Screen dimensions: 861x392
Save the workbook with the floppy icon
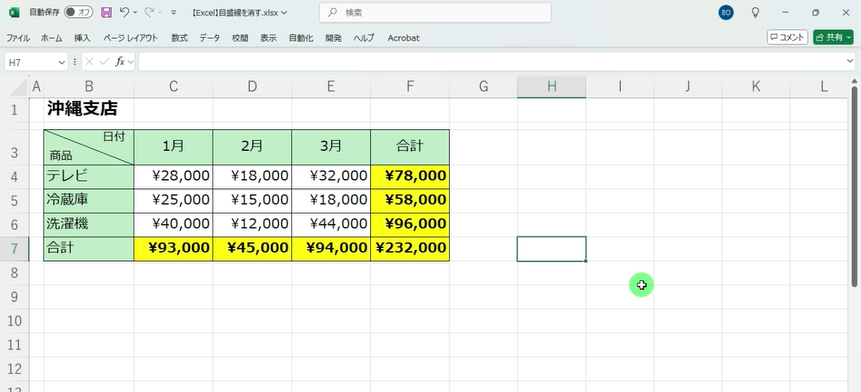(107, 12)
